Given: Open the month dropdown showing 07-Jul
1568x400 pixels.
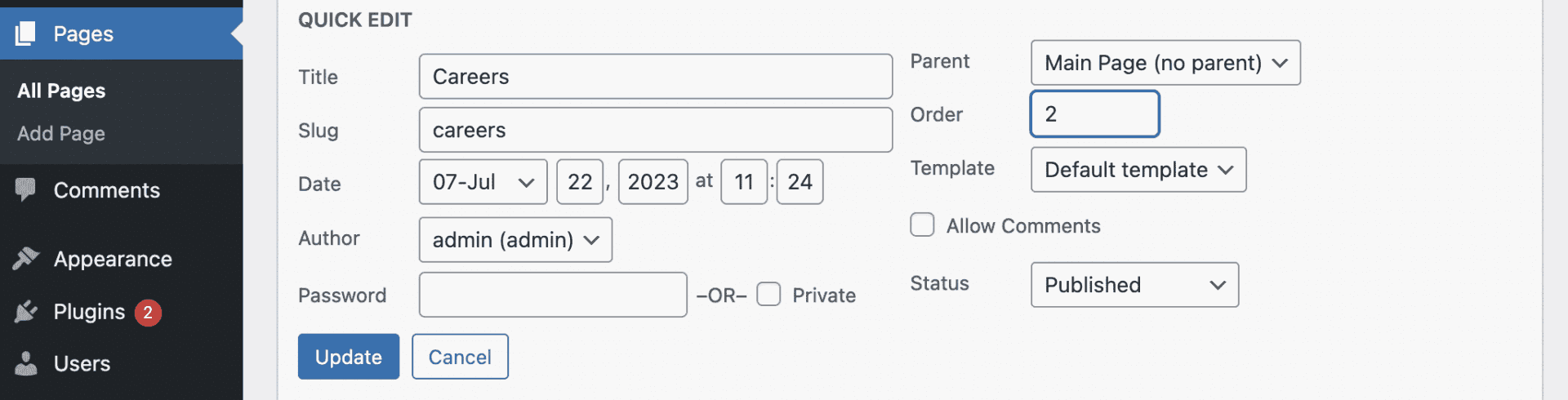Looking at the screenshot, I should click(x=483, y=182).
